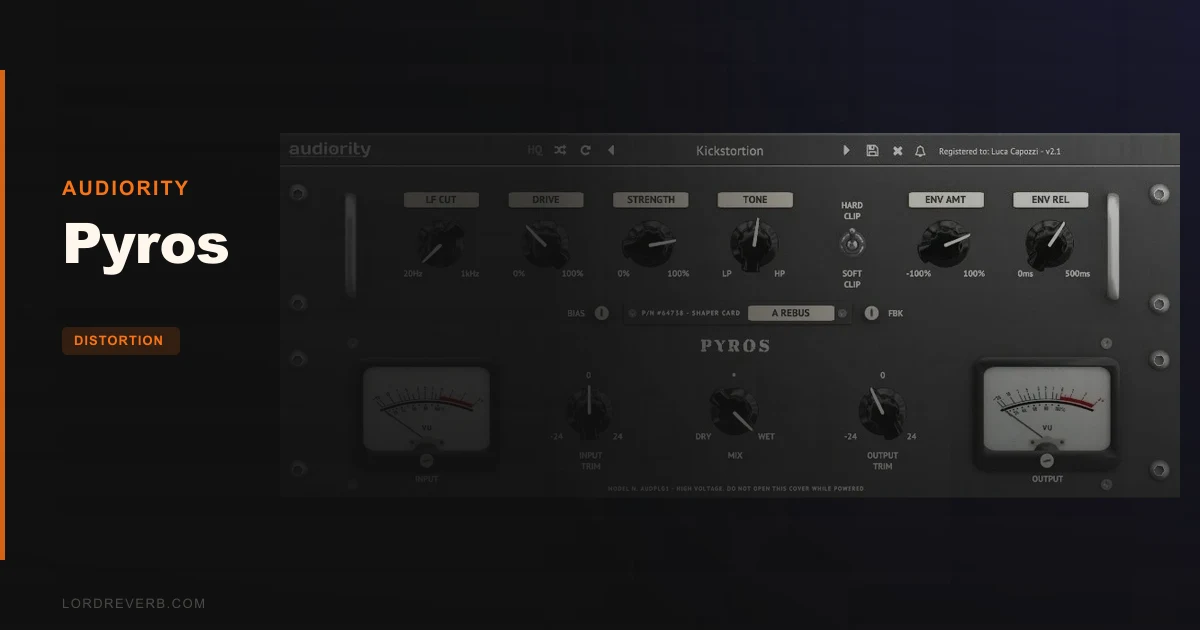Click the INPUT VU meter
The image size is (1200, 630).
pyautogui.click(x=427, y=408)
